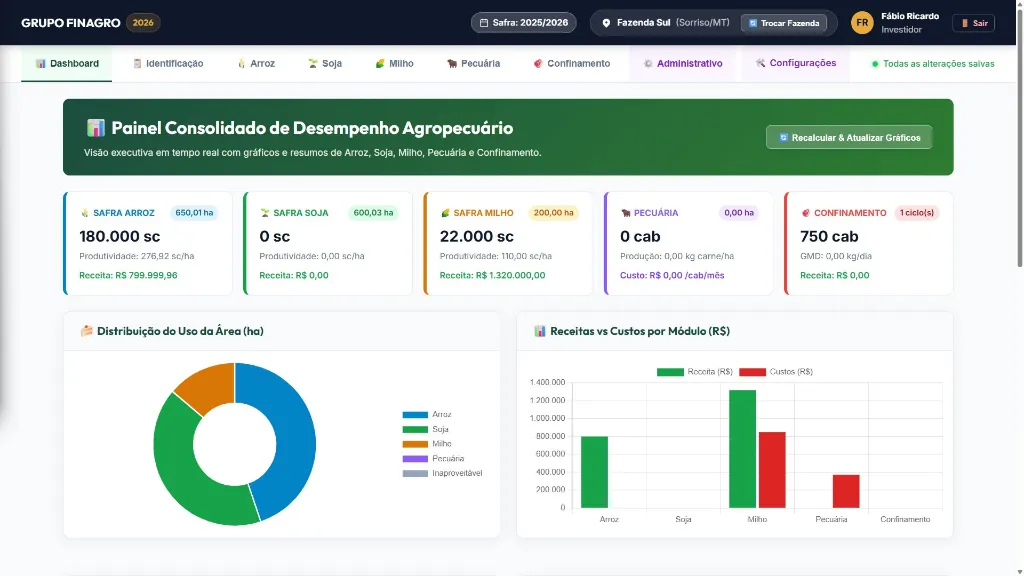Click the GRUPO FINAGRO logo text
This screenshot has height=576, width=1024.
click(x=71, y=23)
